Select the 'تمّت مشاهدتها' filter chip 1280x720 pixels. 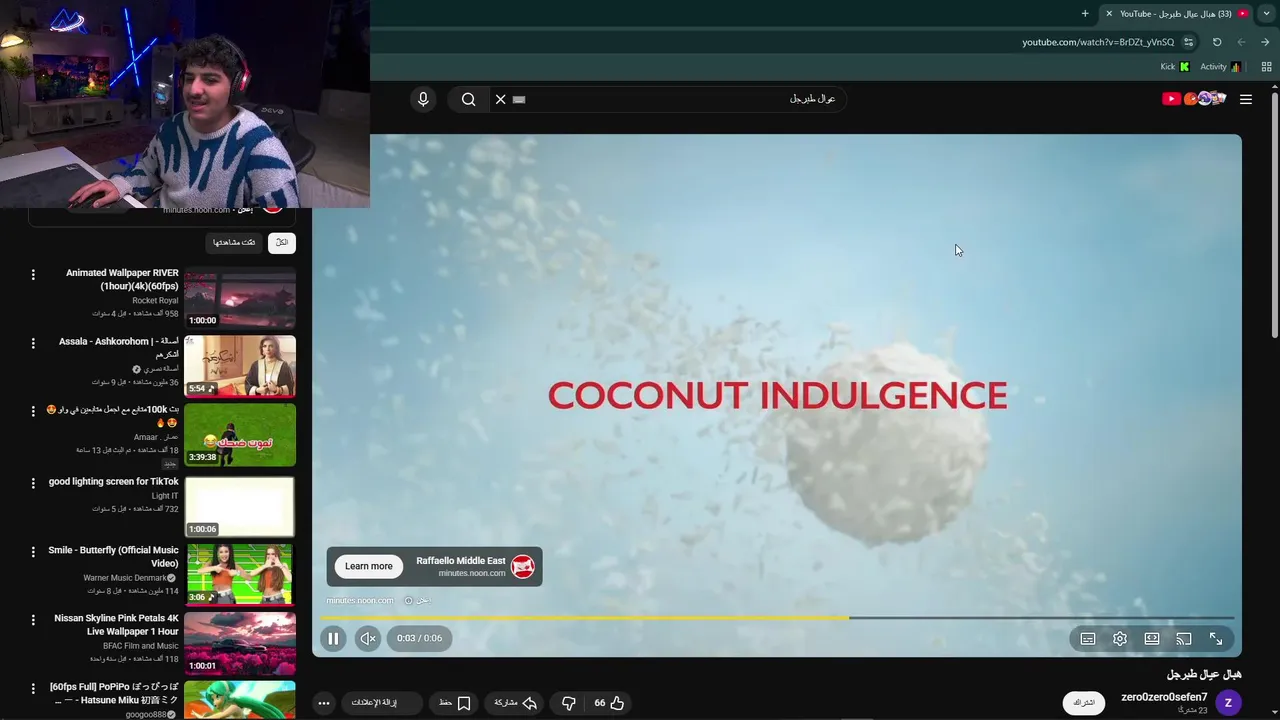(234, 243)
